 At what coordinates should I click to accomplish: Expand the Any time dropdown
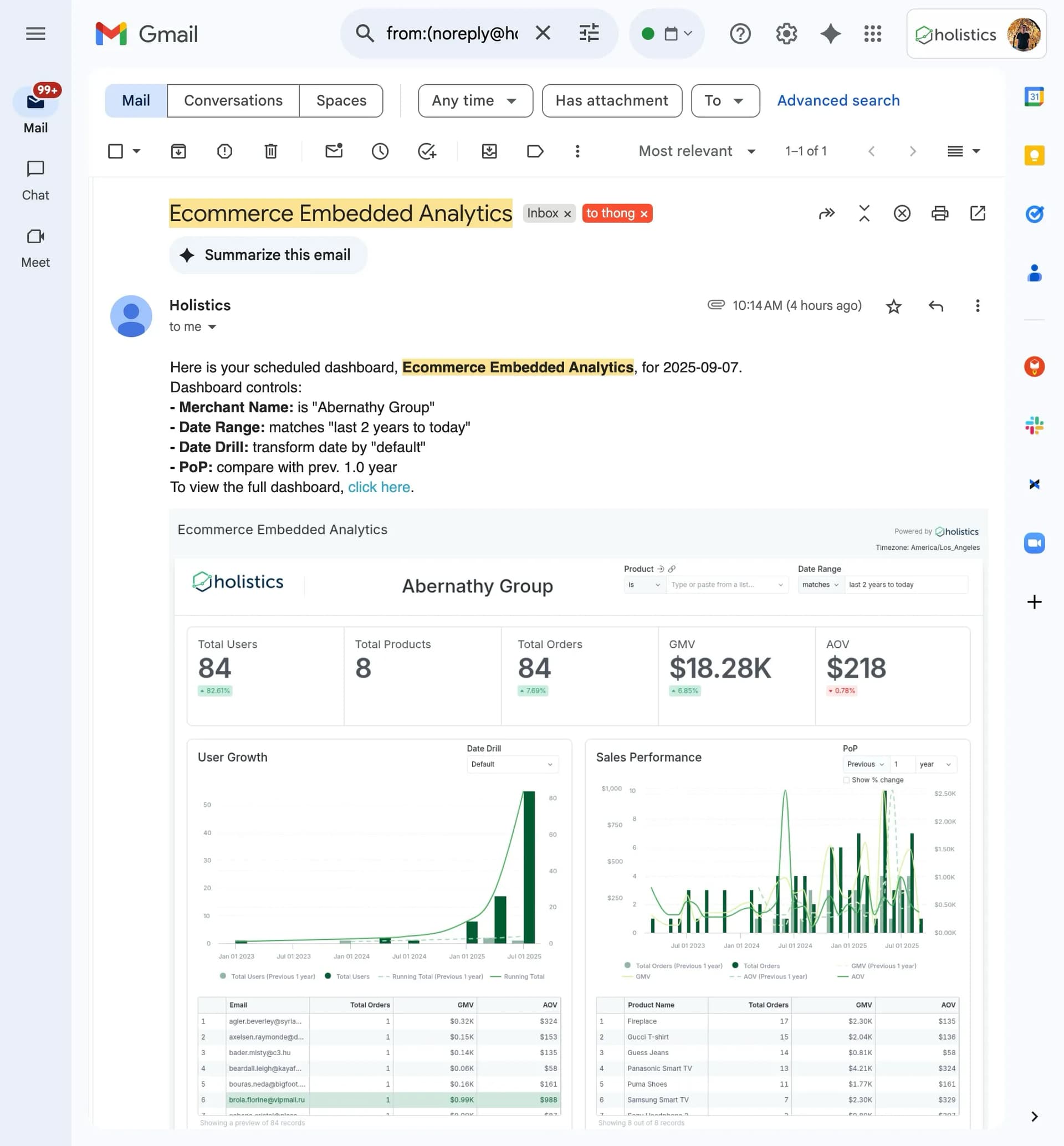[475, 101]
